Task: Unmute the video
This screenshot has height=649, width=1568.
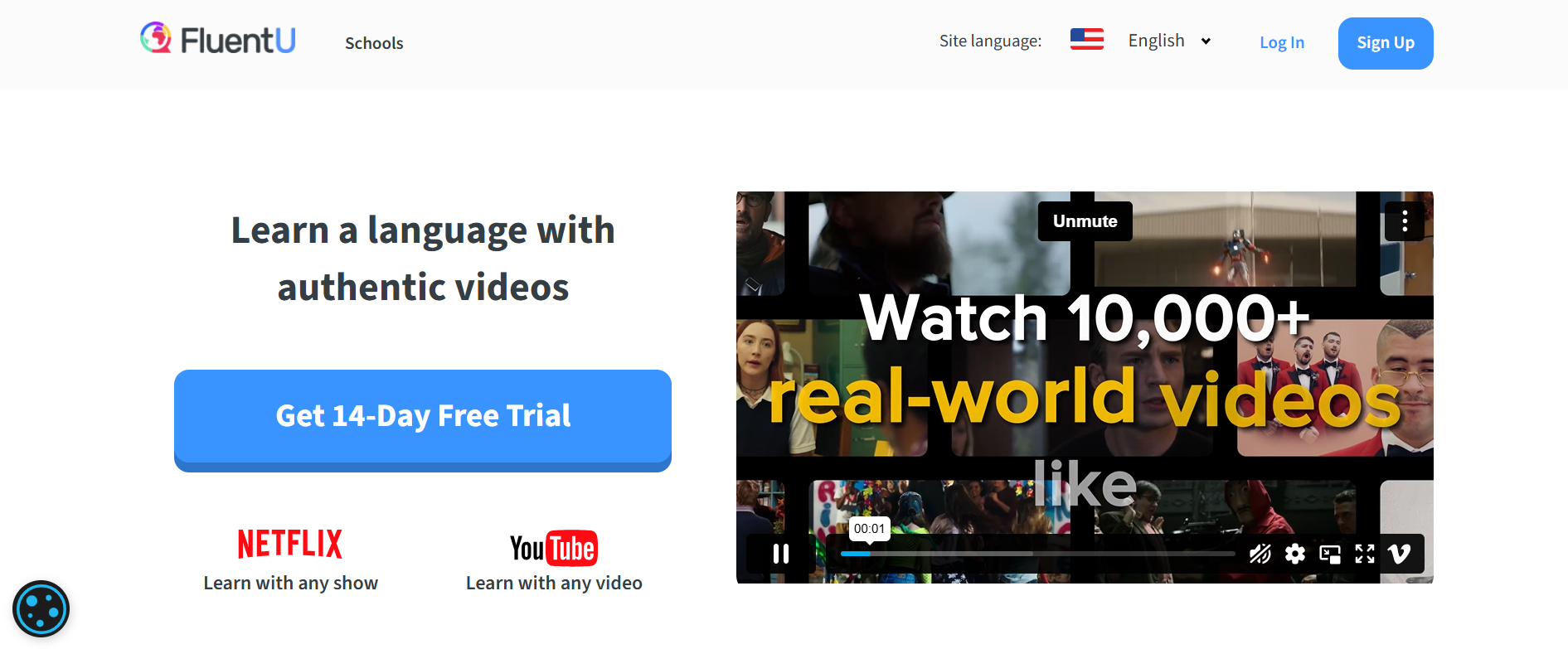Action: tap(1085, 221)
